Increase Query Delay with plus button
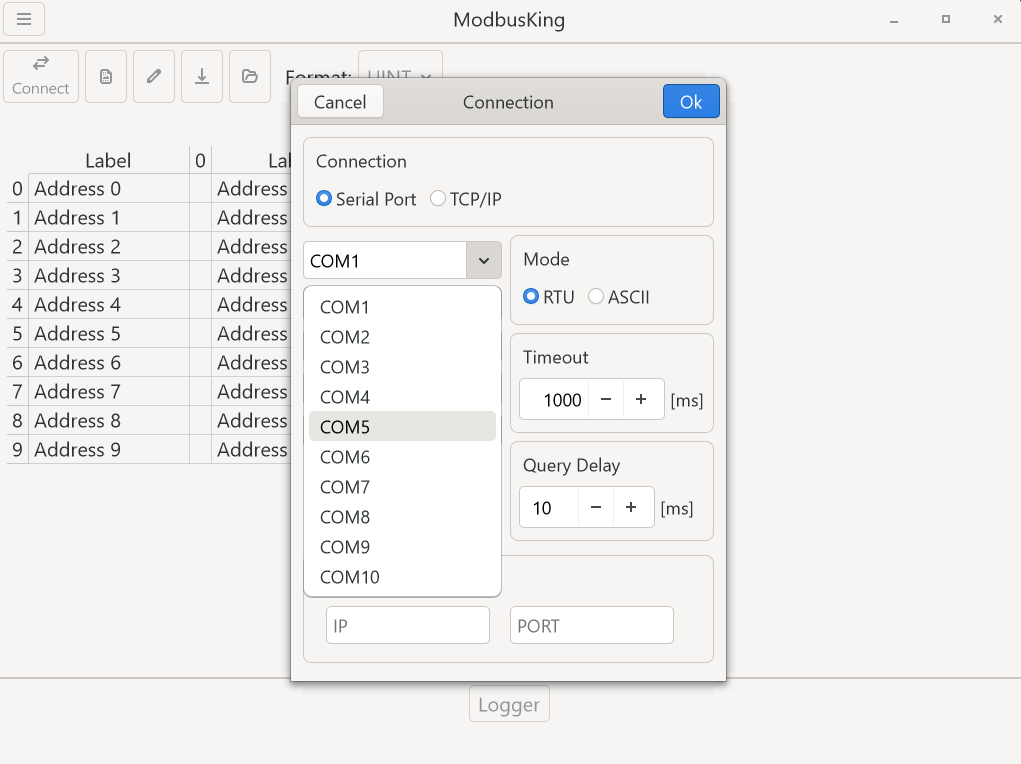Viewport: 1021px width, 764px height. 632,508
